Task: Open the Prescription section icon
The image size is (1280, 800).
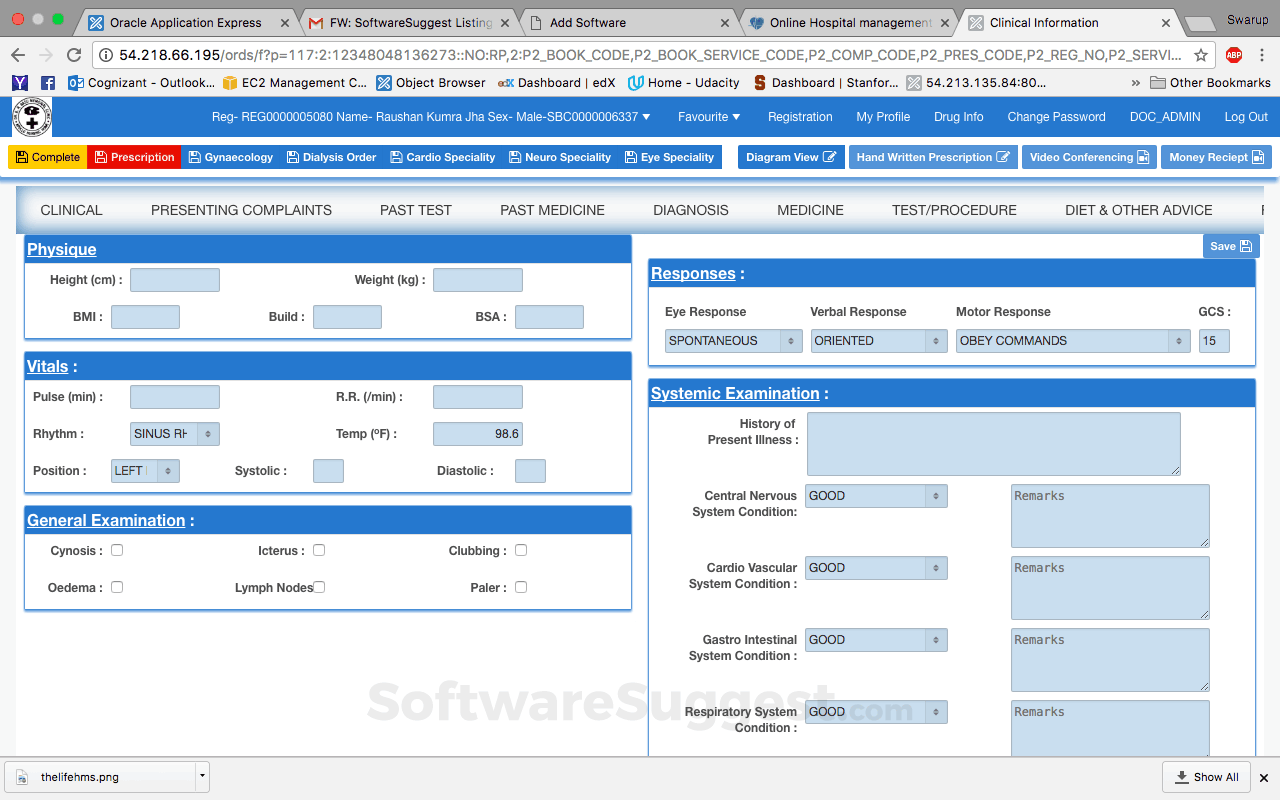Action: (133, 157)
